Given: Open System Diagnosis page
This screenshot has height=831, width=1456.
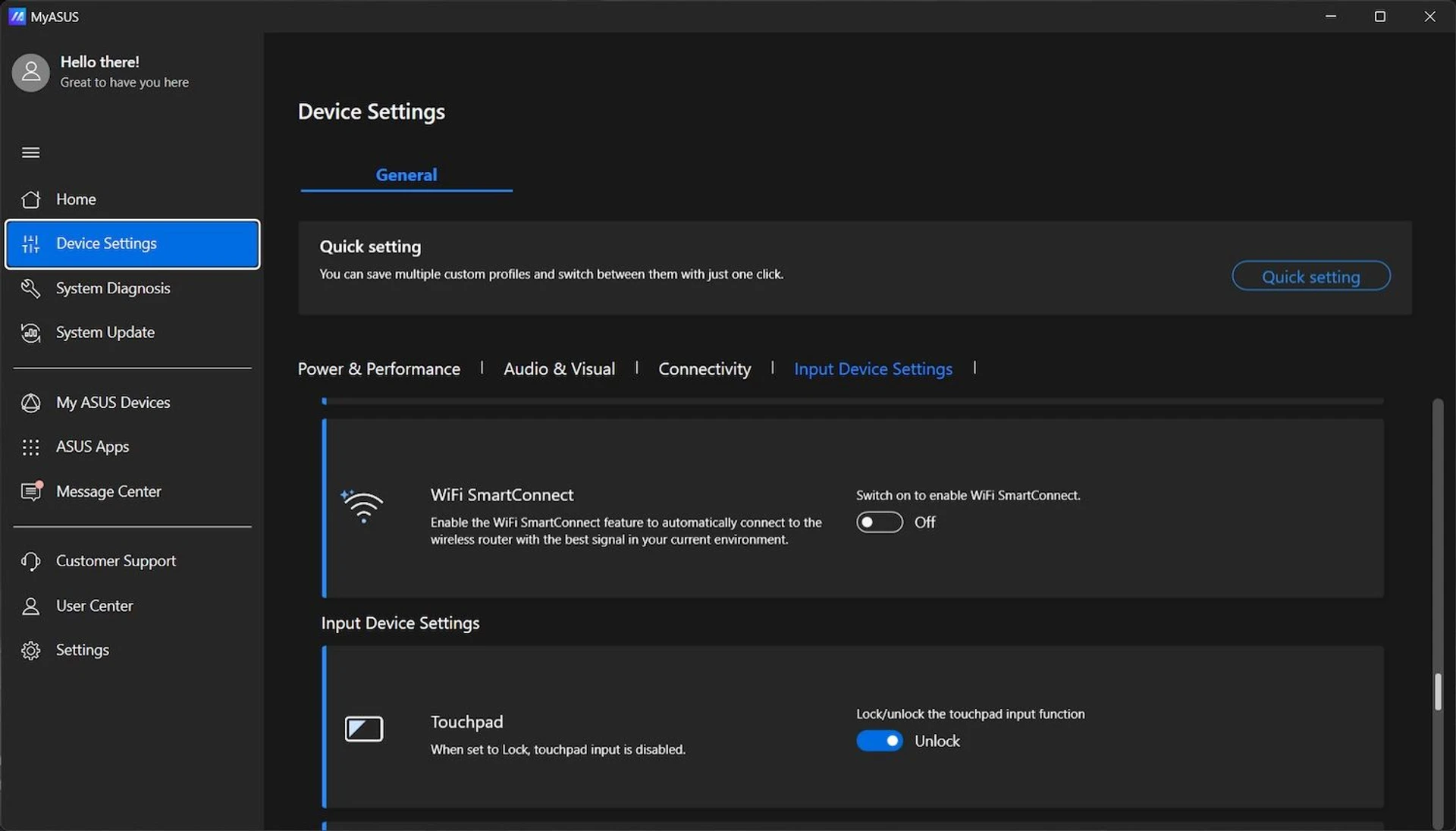Looking at the screenshot, I should point(133,288).
